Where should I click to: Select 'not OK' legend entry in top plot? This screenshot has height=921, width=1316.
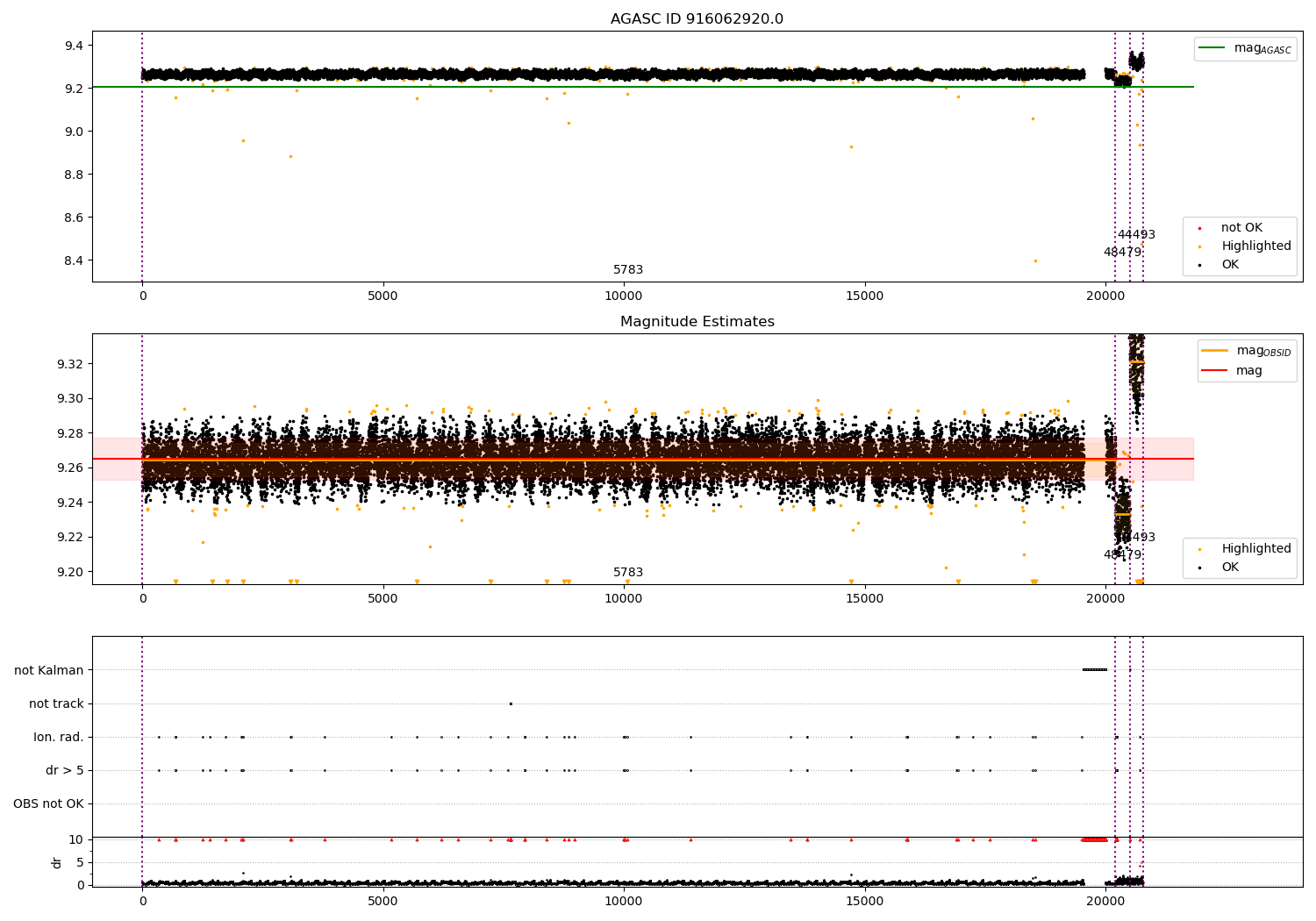tap(1241, 228)
